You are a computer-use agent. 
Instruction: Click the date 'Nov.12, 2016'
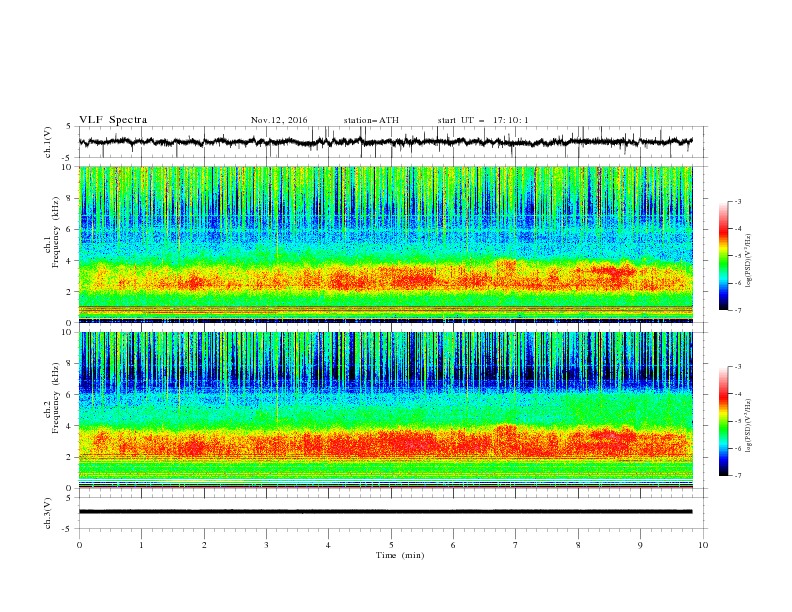(x=279, y=120)
